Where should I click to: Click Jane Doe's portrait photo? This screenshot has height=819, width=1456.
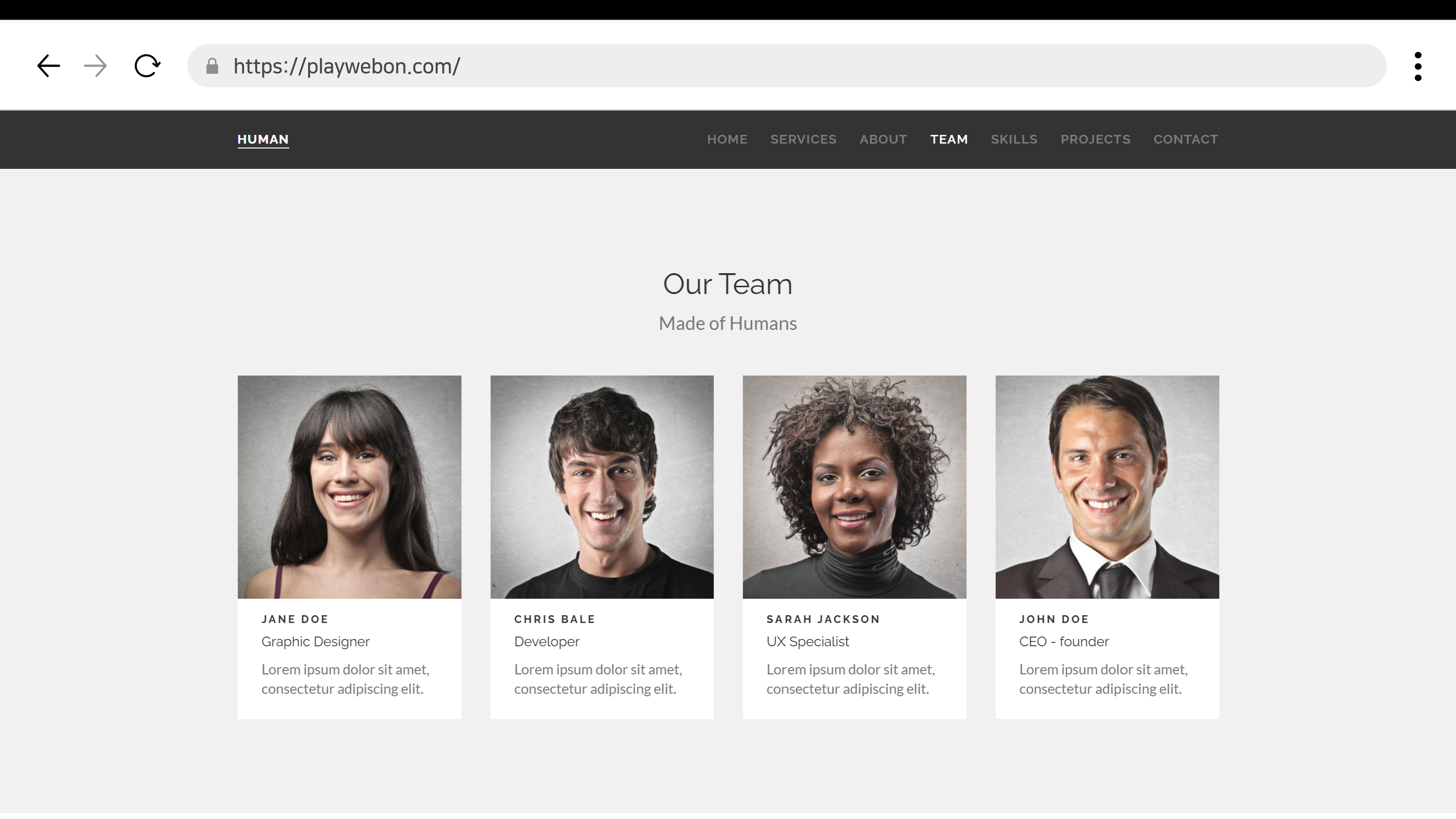click(x=349, y=487)
